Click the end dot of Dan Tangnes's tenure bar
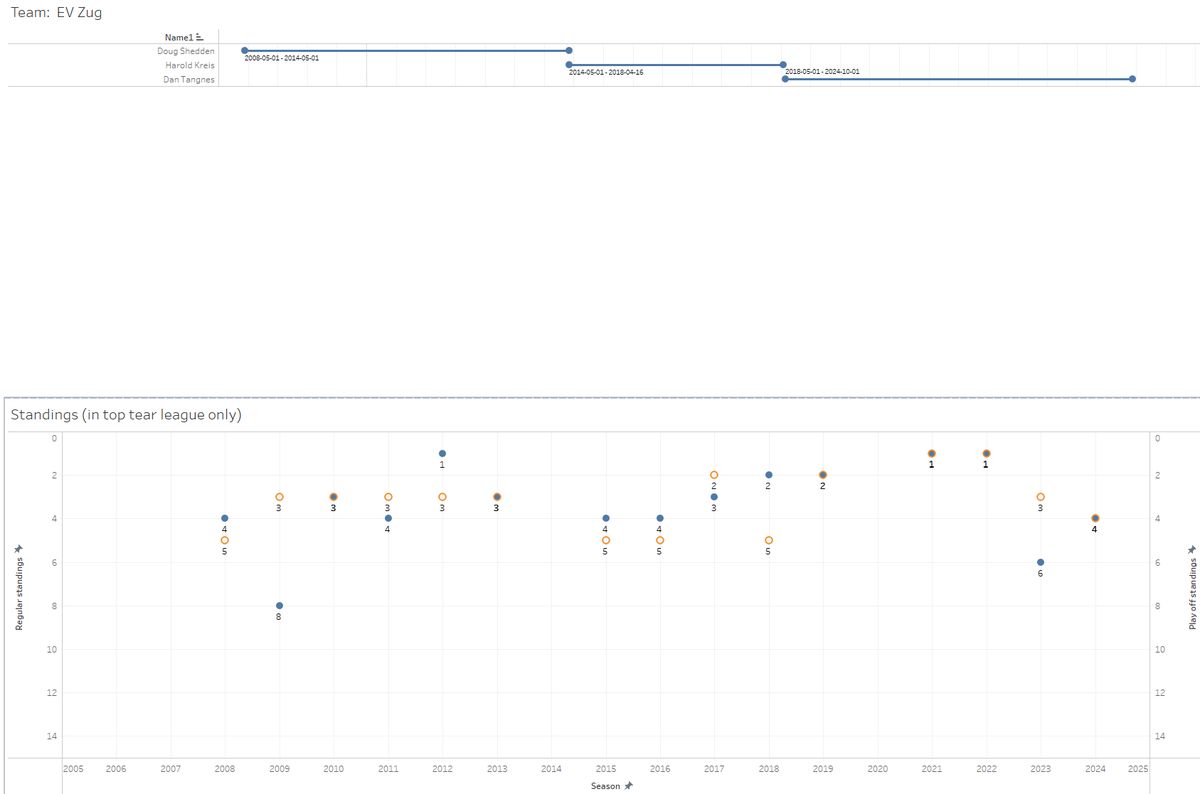 1132,79
